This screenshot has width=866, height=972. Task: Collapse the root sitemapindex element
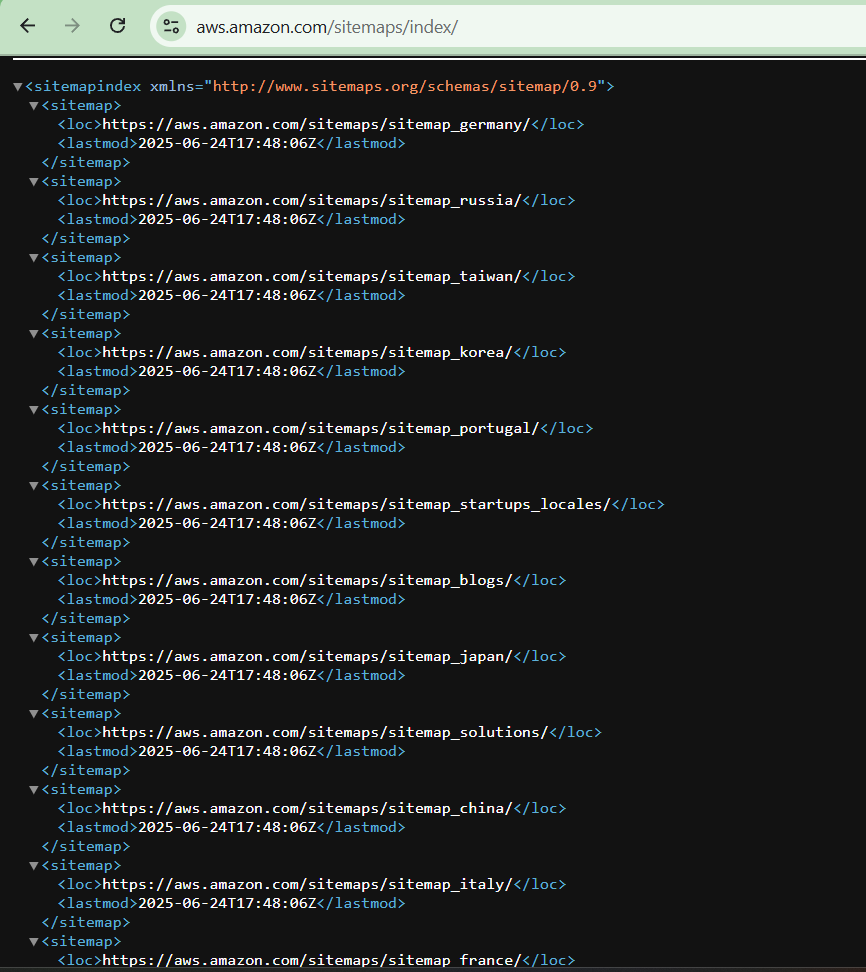(18, 87)
